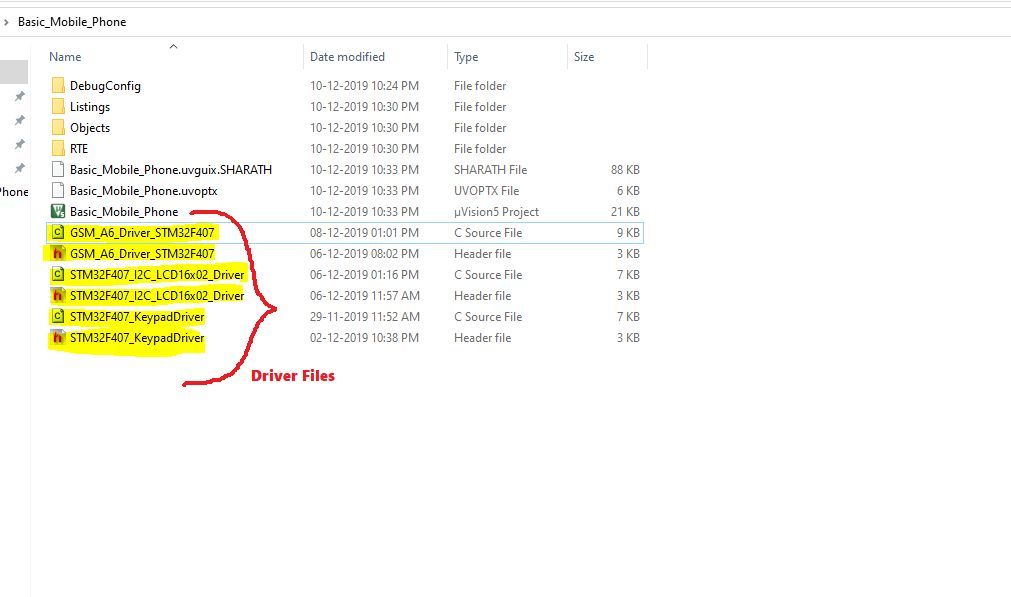The width and height of the screenshot is (1011, 597).
Task: Click the 88 KB size cell
Action: pos(625,170)
